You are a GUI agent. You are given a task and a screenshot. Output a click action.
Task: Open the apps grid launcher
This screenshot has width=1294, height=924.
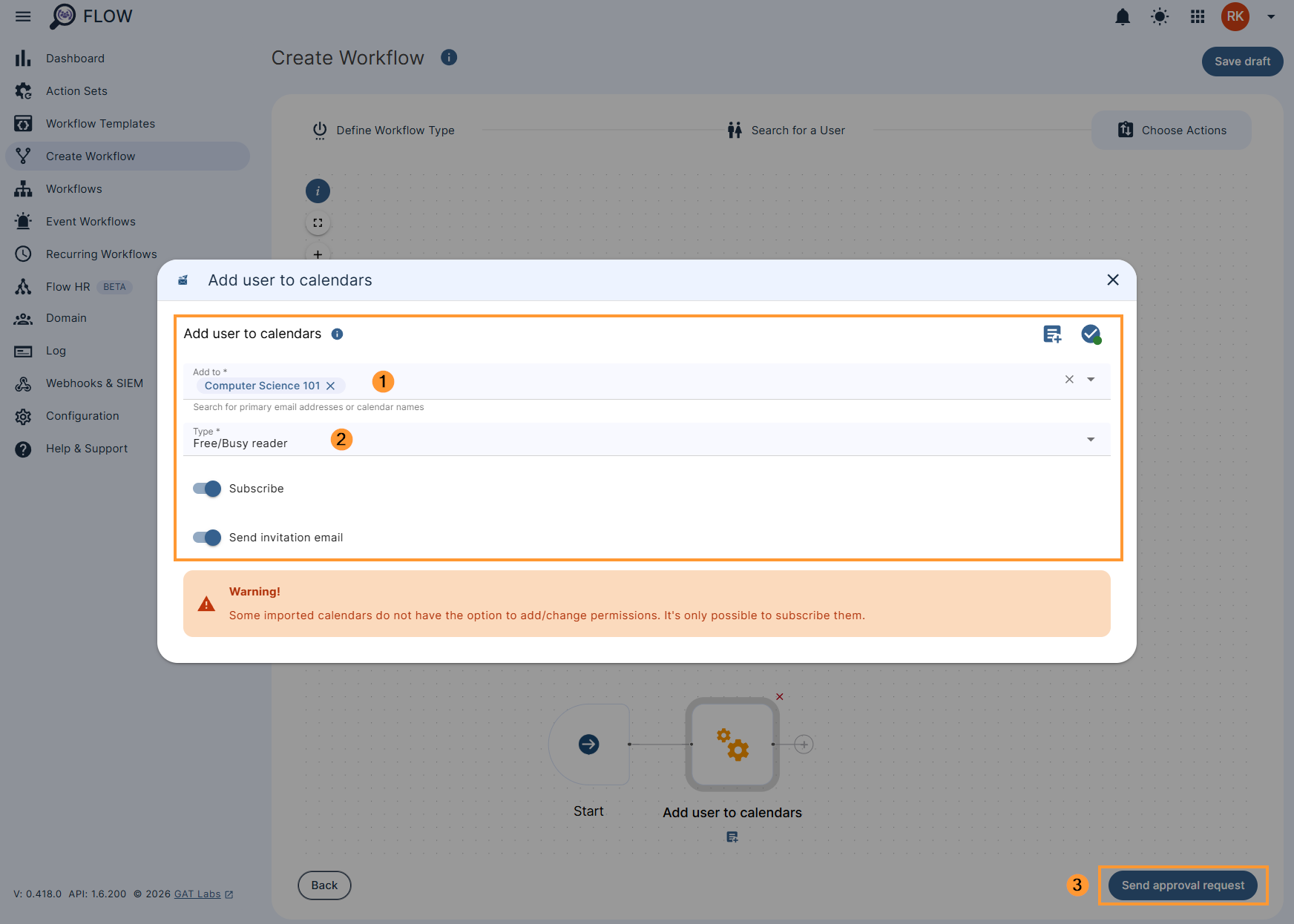[1197, 16]
